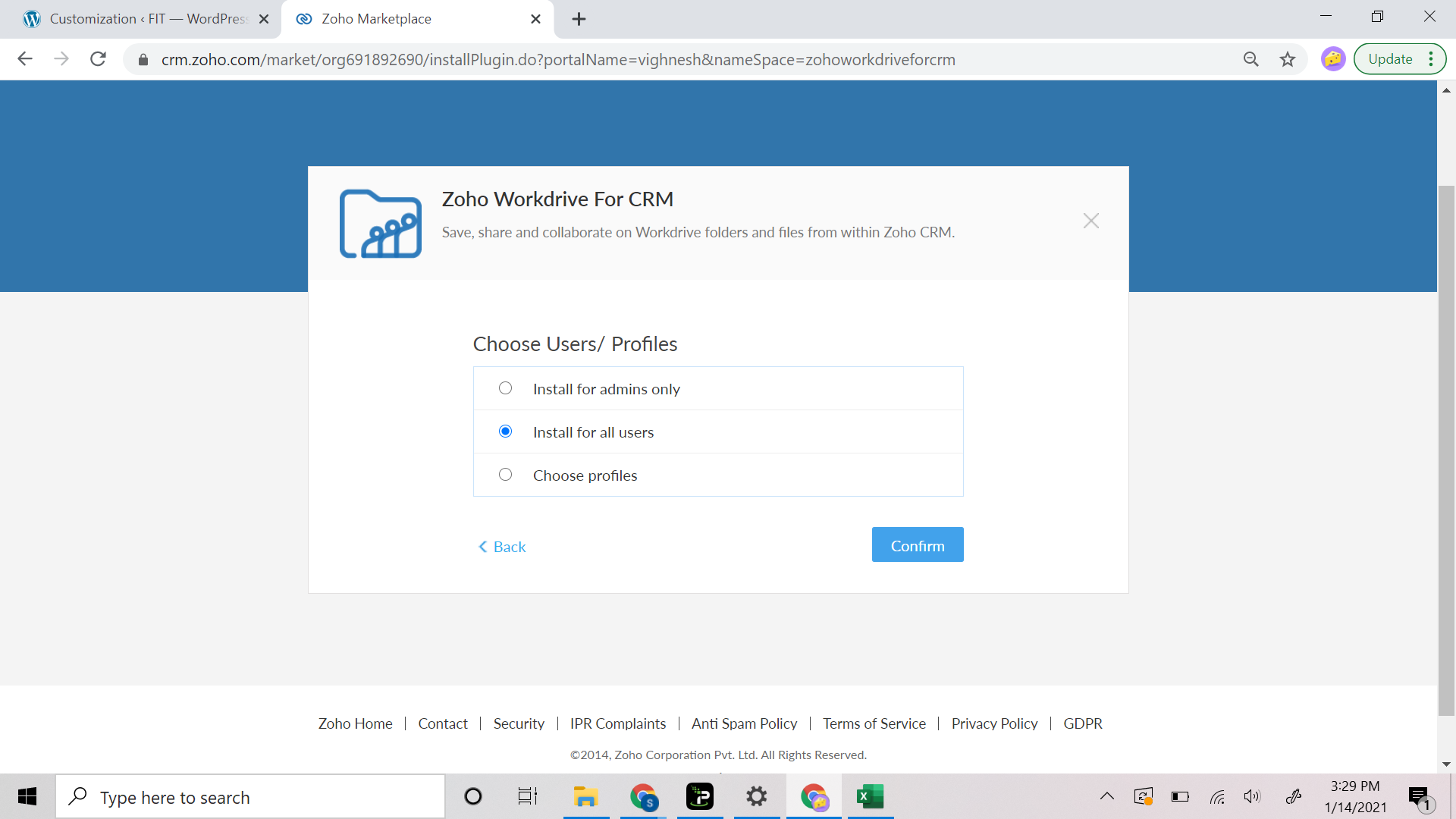
Task: Select Install for all users
Action: click(x=505, y=431)
